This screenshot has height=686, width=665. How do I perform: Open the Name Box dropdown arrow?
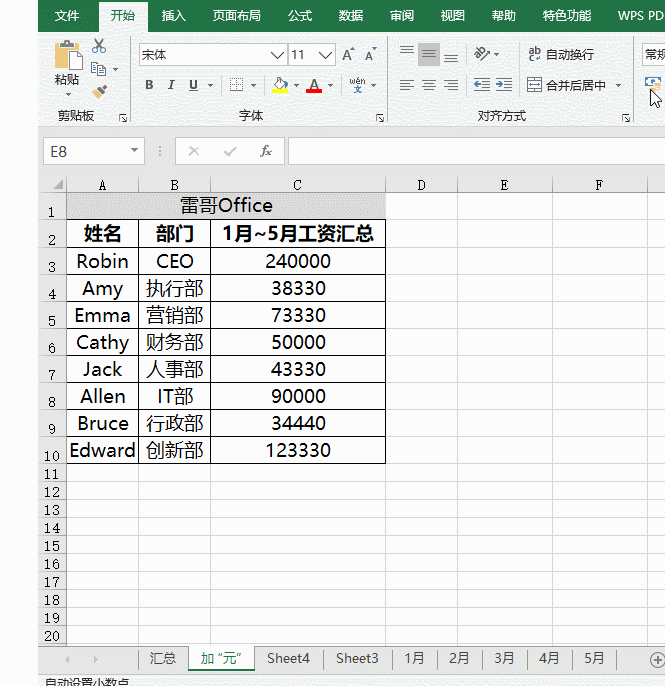[x=134, y=150]
